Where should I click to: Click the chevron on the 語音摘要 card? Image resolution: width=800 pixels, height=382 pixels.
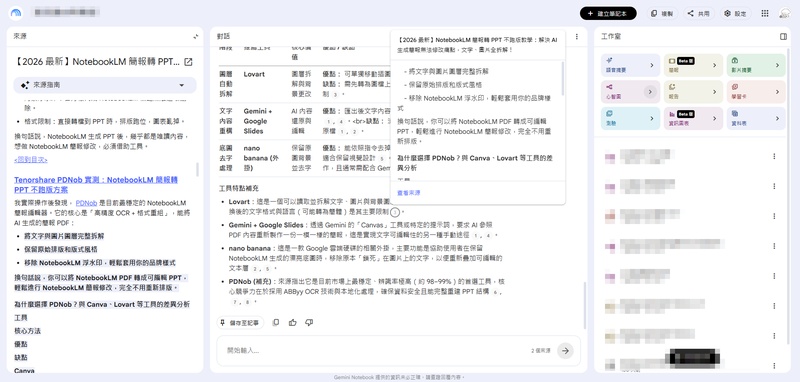click(652, 65)
